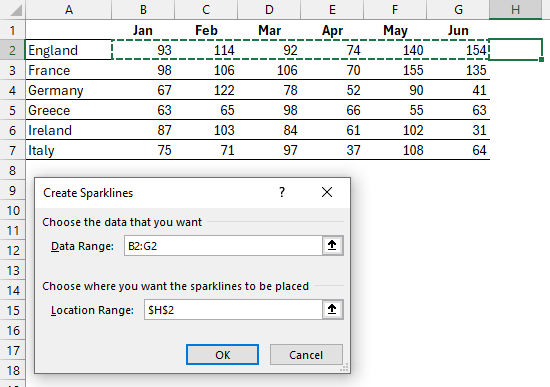Confirm sparkline creation with OK
This screenshot has height=387, width=550.
222,355
